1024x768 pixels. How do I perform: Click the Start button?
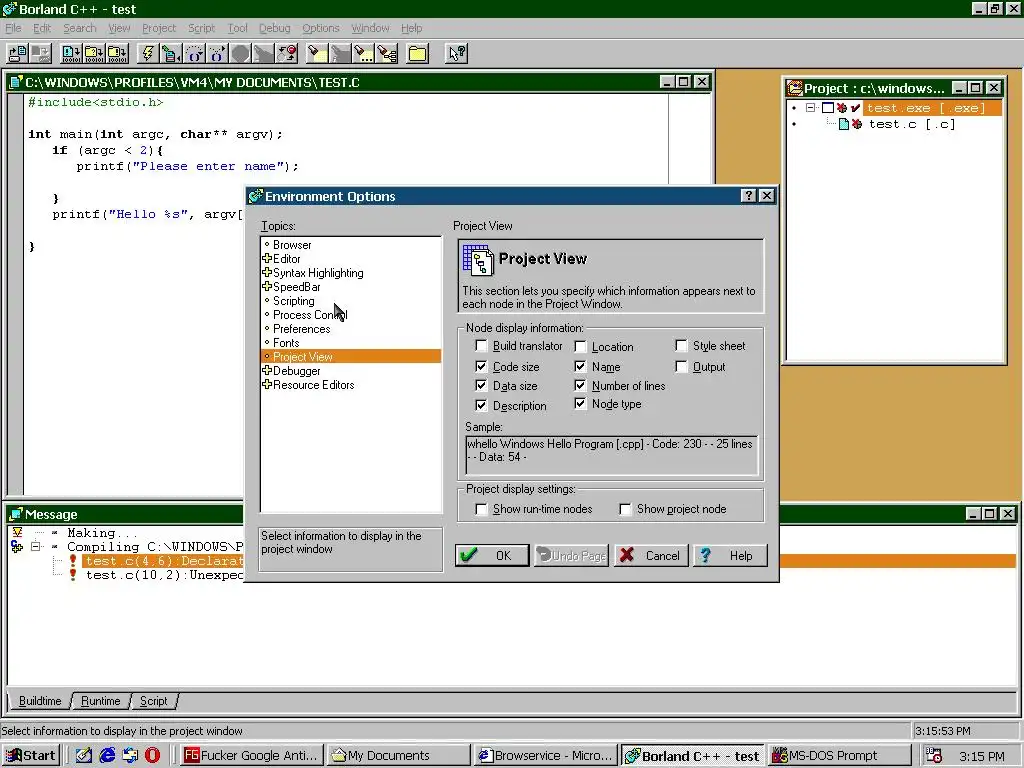pyautogui.click(x=31, y=756)
